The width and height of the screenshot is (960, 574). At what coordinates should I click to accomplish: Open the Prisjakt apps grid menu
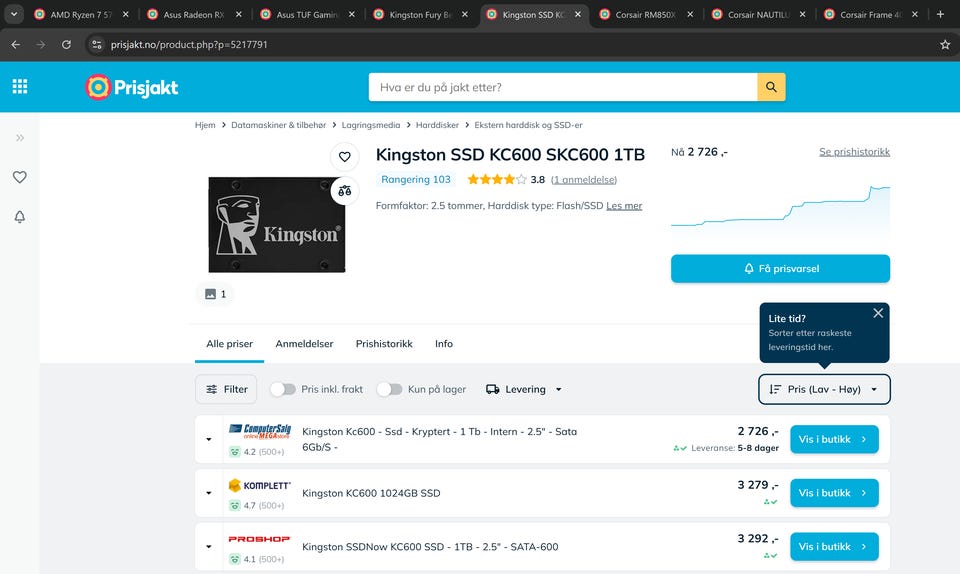(x=20, y=87)
